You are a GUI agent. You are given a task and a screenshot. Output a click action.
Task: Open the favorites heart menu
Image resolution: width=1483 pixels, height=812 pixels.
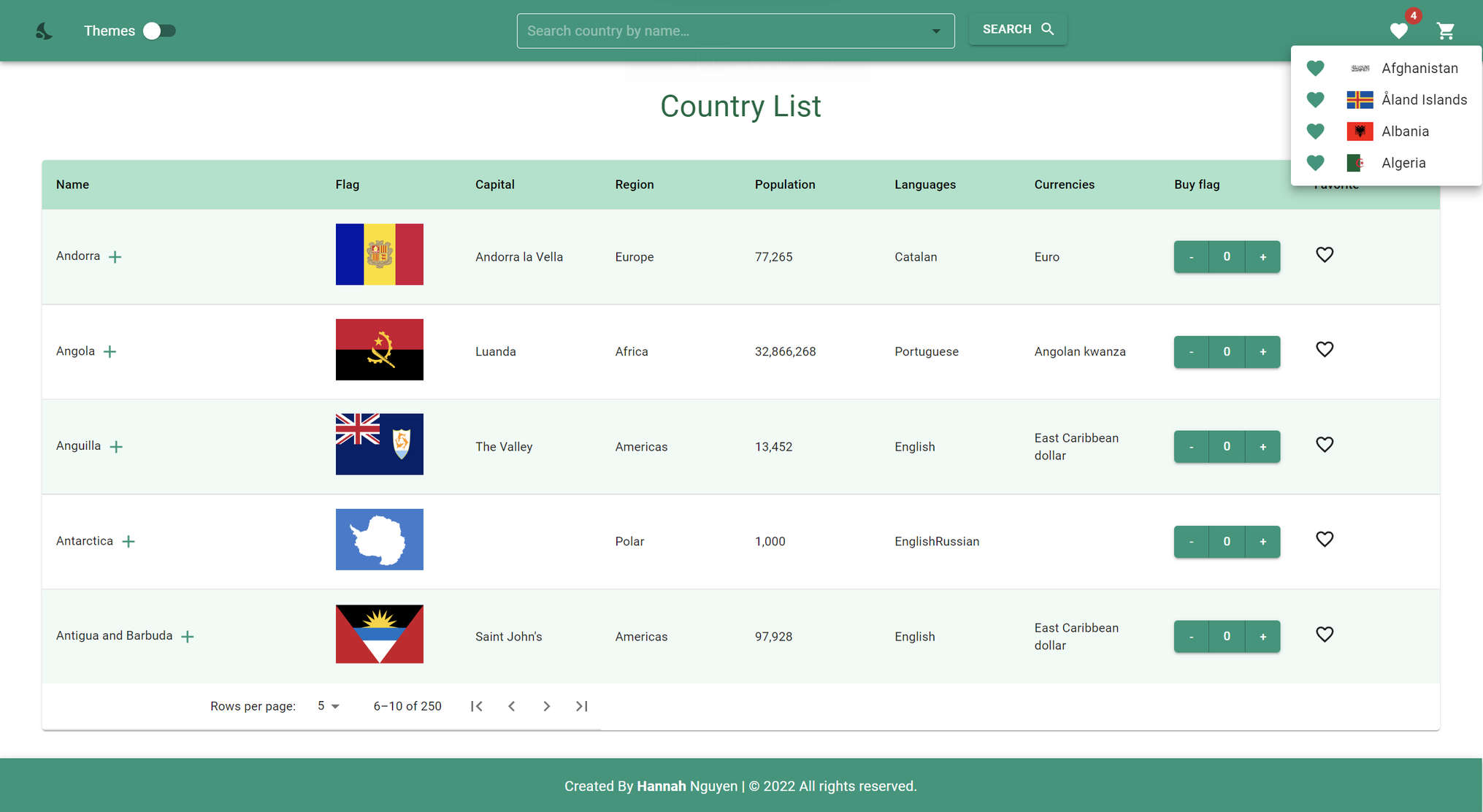[x=1399, y=31]
